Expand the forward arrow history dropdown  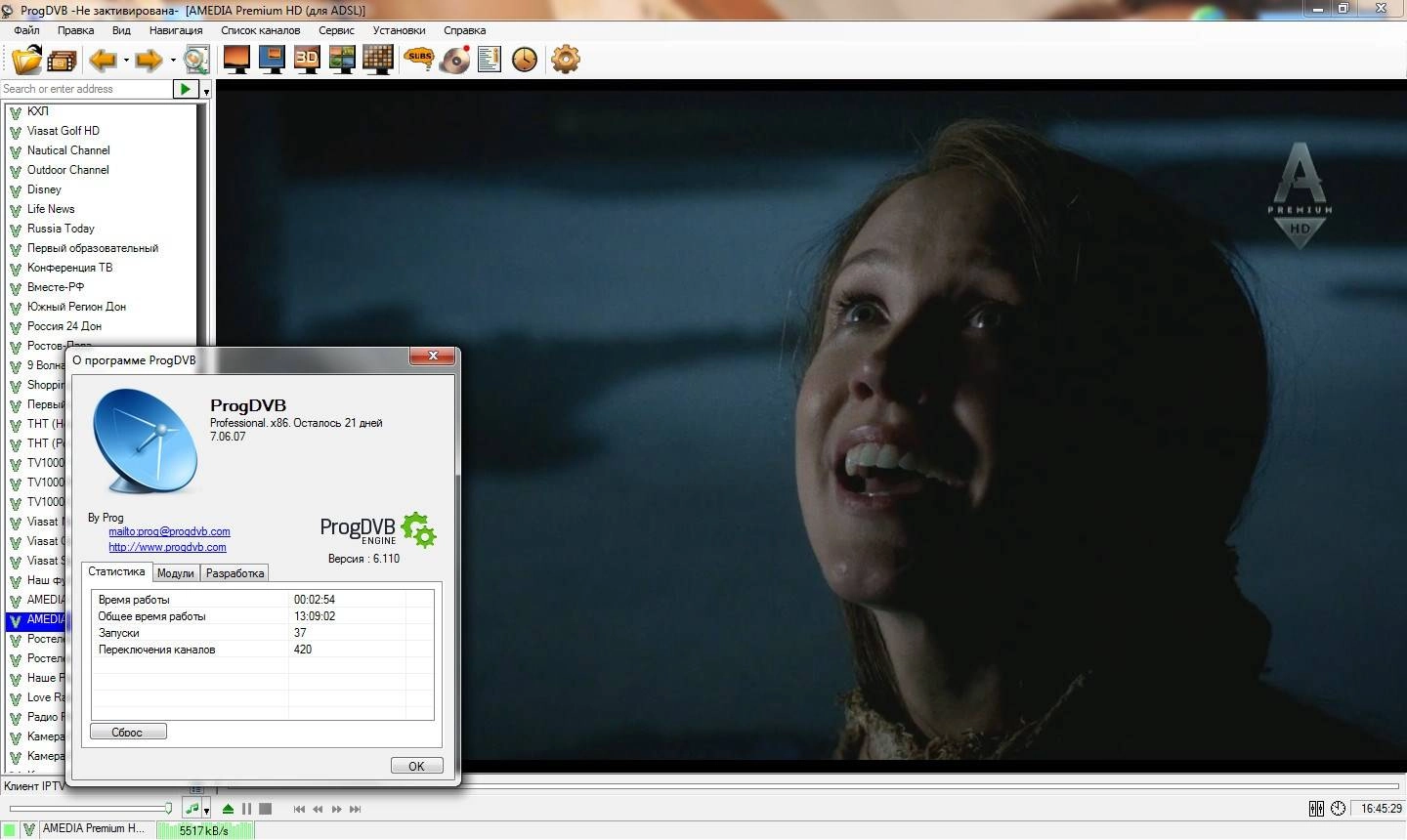coord(173,62)
